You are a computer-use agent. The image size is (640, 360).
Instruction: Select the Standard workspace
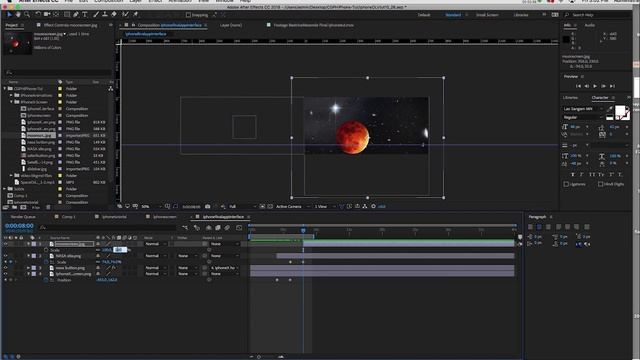coord(453,15)
